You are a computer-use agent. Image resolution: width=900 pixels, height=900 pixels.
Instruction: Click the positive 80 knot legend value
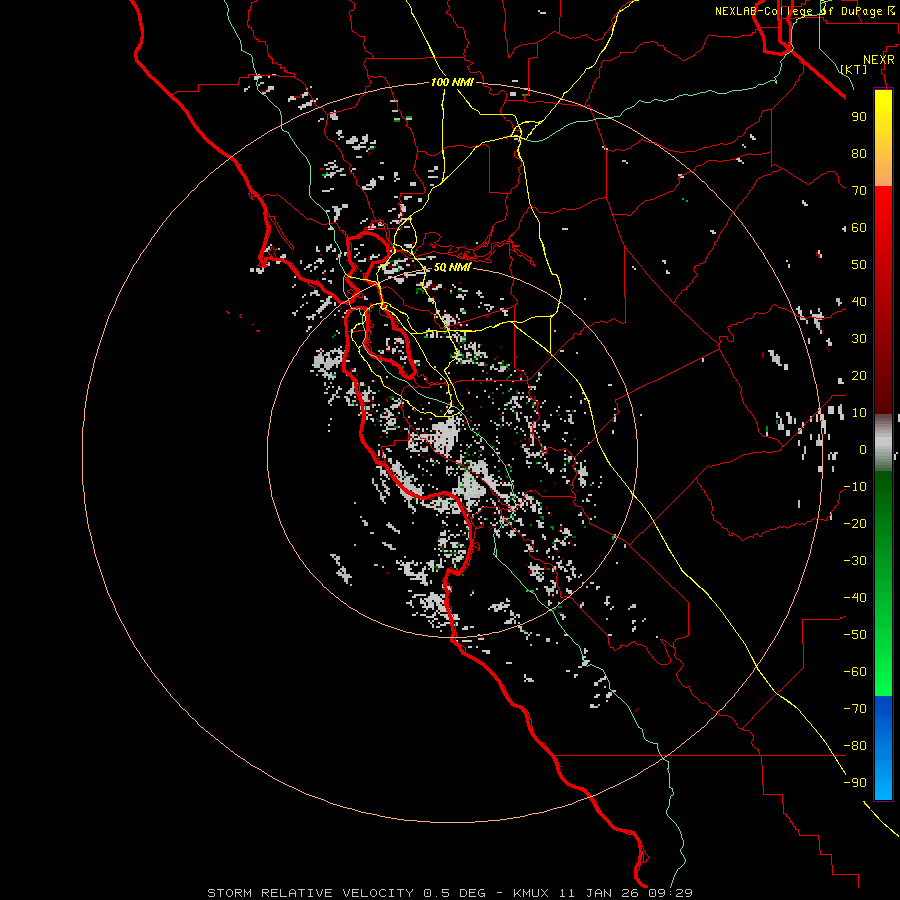[x=859, y=153]
